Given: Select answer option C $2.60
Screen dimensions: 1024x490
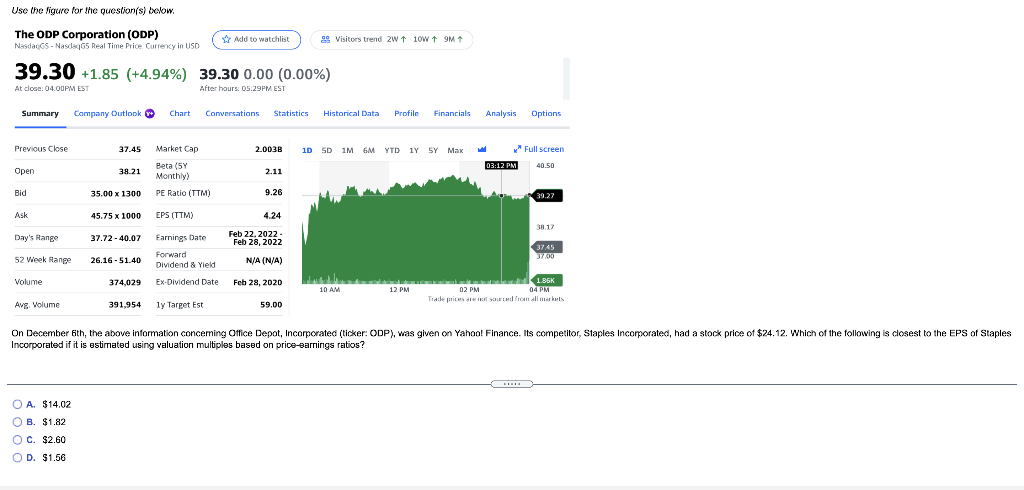Looking at the screenshot, I should tap(18, 440).
